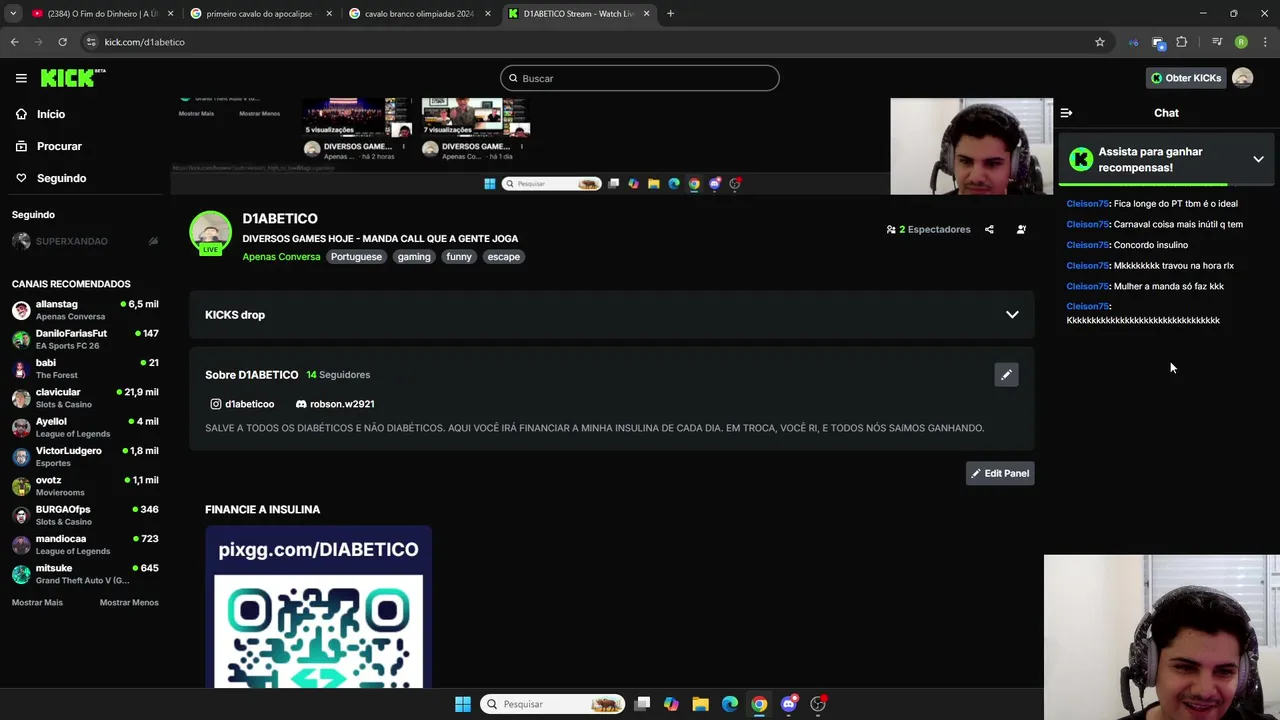Click the Apenas Conversa category link
Screen dimensions: 1280x720
point(281,257)
